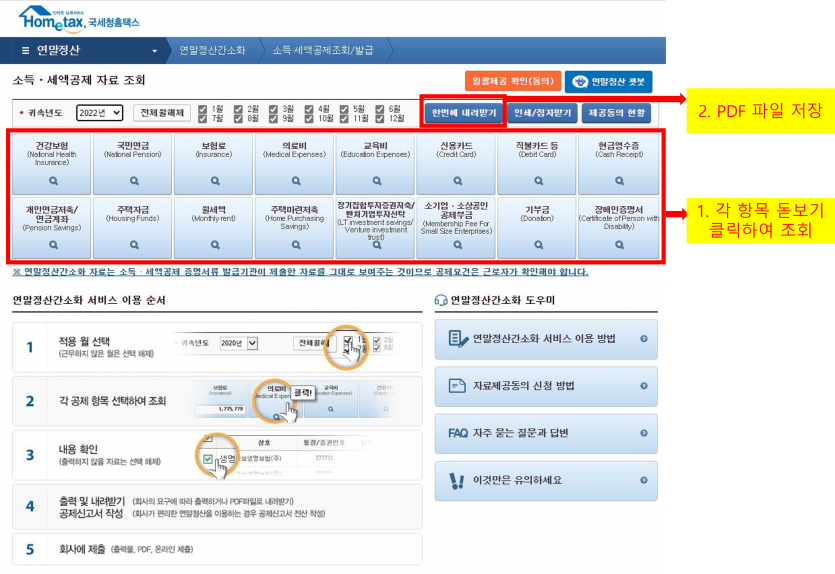Click the Medical Expenses (의료비) search icon

click(294, 183)
